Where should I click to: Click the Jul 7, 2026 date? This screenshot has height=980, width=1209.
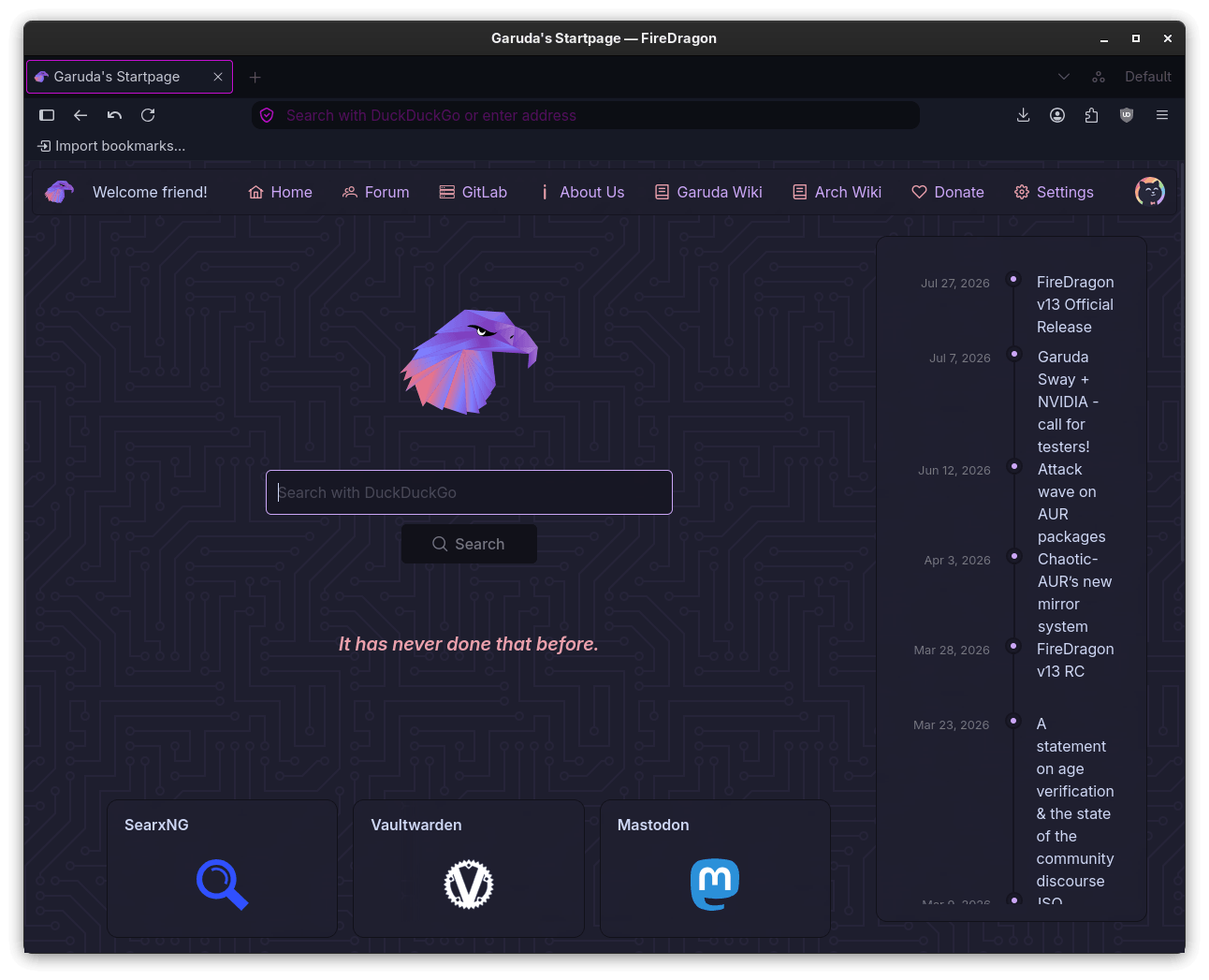point(960,358)
